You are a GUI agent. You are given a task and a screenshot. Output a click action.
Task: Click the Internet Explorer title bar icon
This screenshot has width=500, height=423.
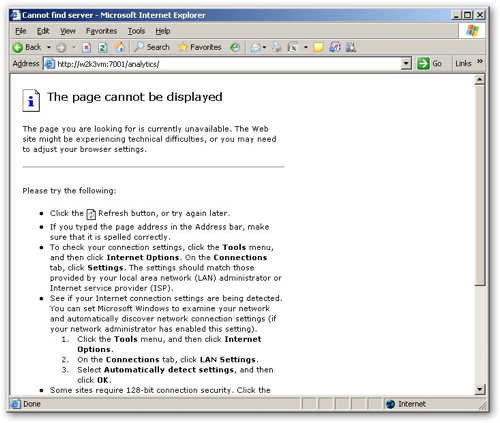pos(15,15)
